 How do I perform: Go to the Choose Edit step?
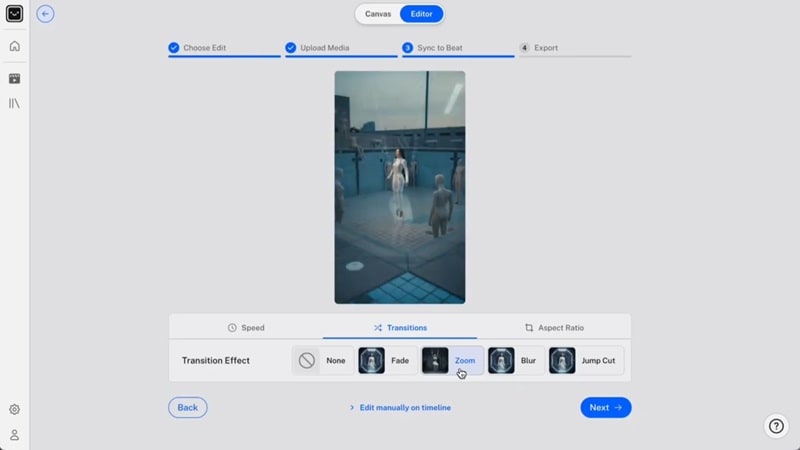tap(224, 48)
